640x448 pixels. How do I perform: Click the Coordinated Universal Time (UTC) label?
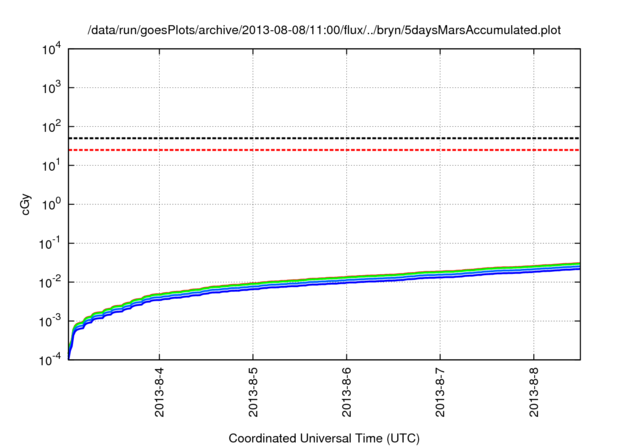coord(324,438)
